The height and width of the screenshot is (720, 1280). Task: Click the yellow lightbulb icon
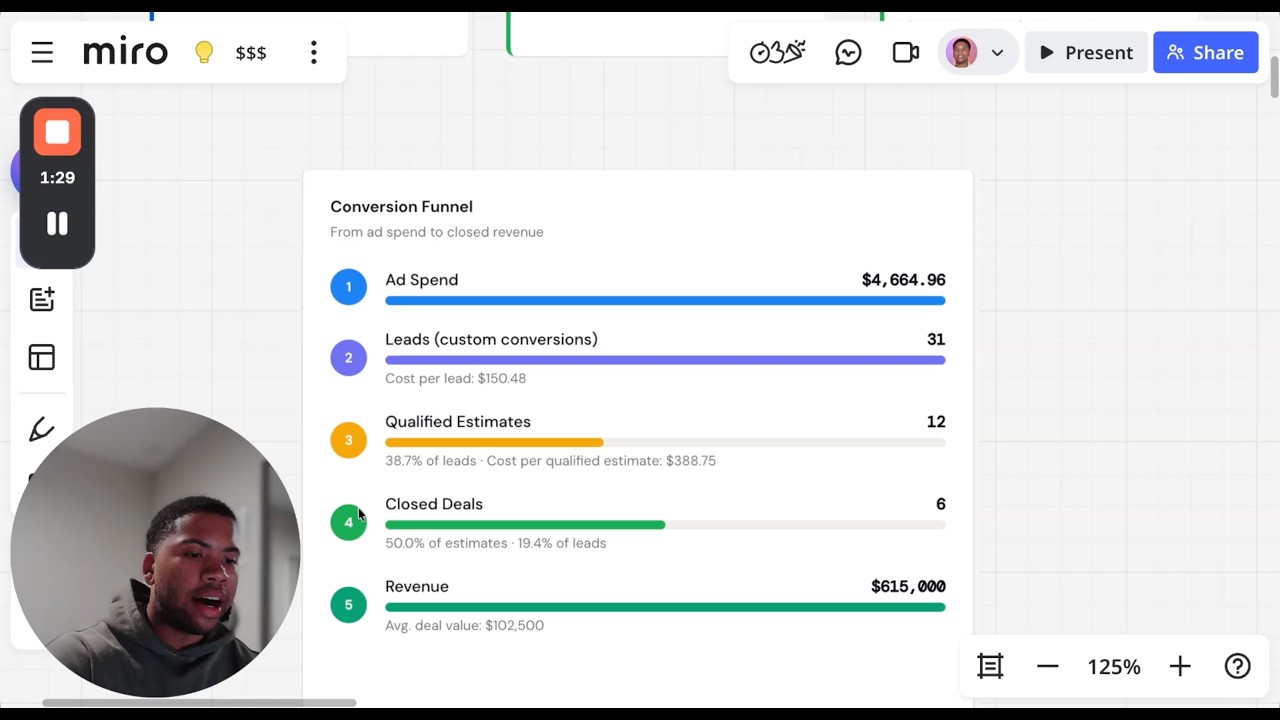[x=204, y=52]
